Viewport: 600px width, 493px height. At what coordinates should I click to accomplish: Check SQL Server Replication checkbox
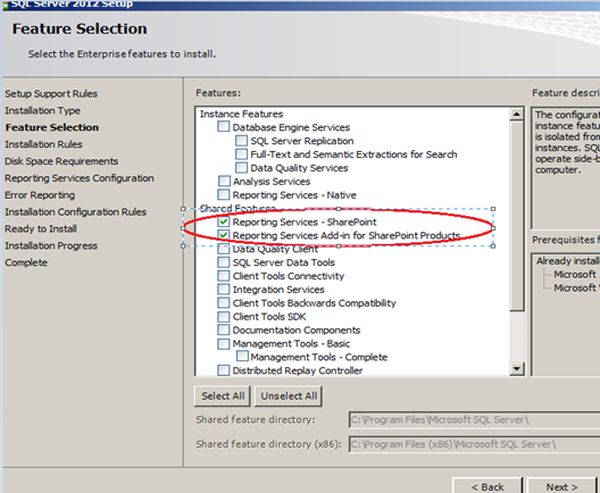[241, 140]
